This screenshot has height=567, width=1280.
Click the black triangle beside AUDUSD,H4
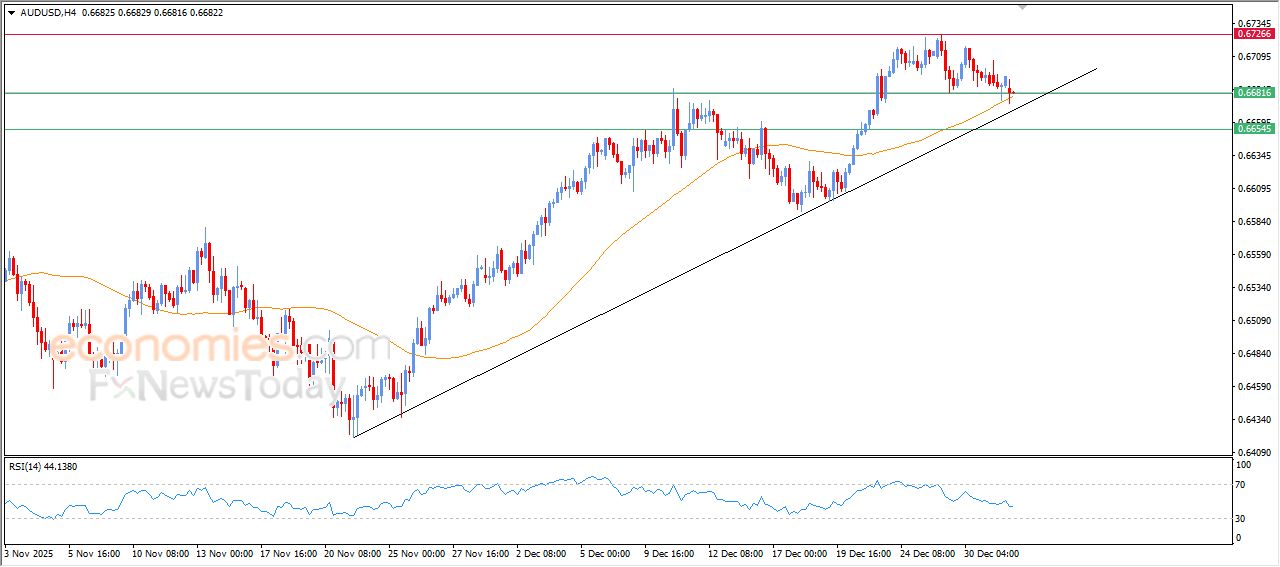pos(11,13)
